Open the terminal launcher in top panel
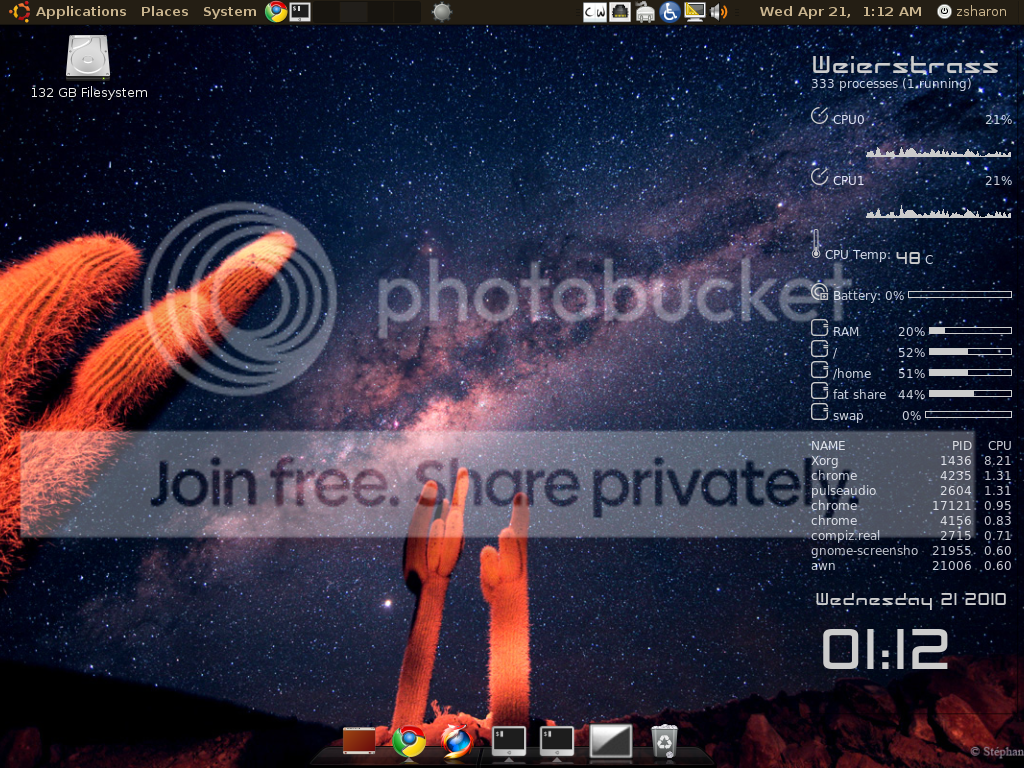The width and height of the screenshot is (1024, 768). point(300,12)
